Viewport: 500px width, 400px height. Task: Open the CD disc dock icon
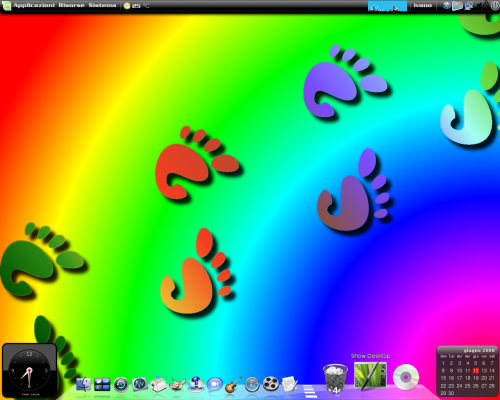(406, 377)
